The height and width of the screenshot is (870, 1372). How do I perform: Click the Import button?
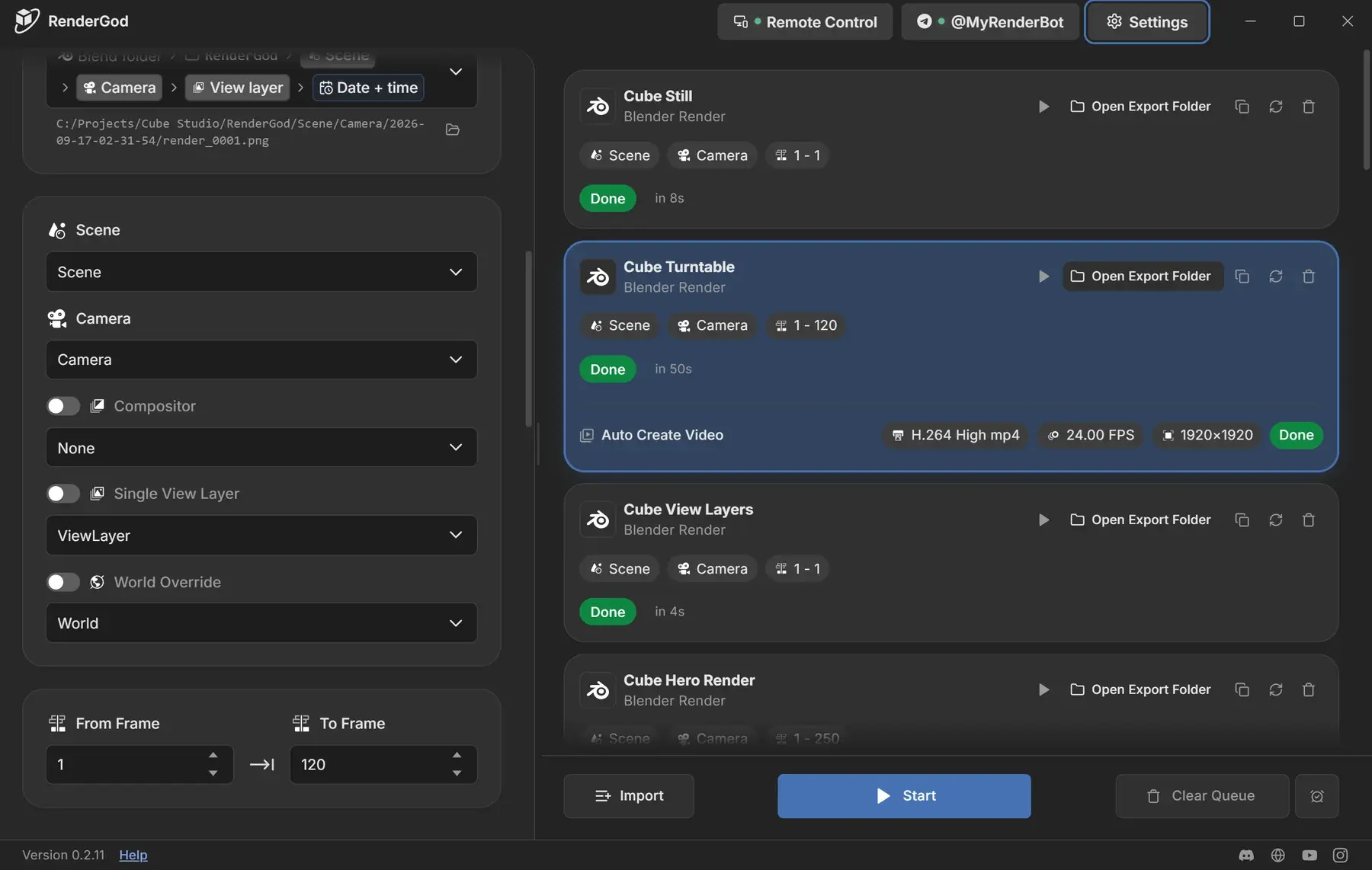pos(629,796)
